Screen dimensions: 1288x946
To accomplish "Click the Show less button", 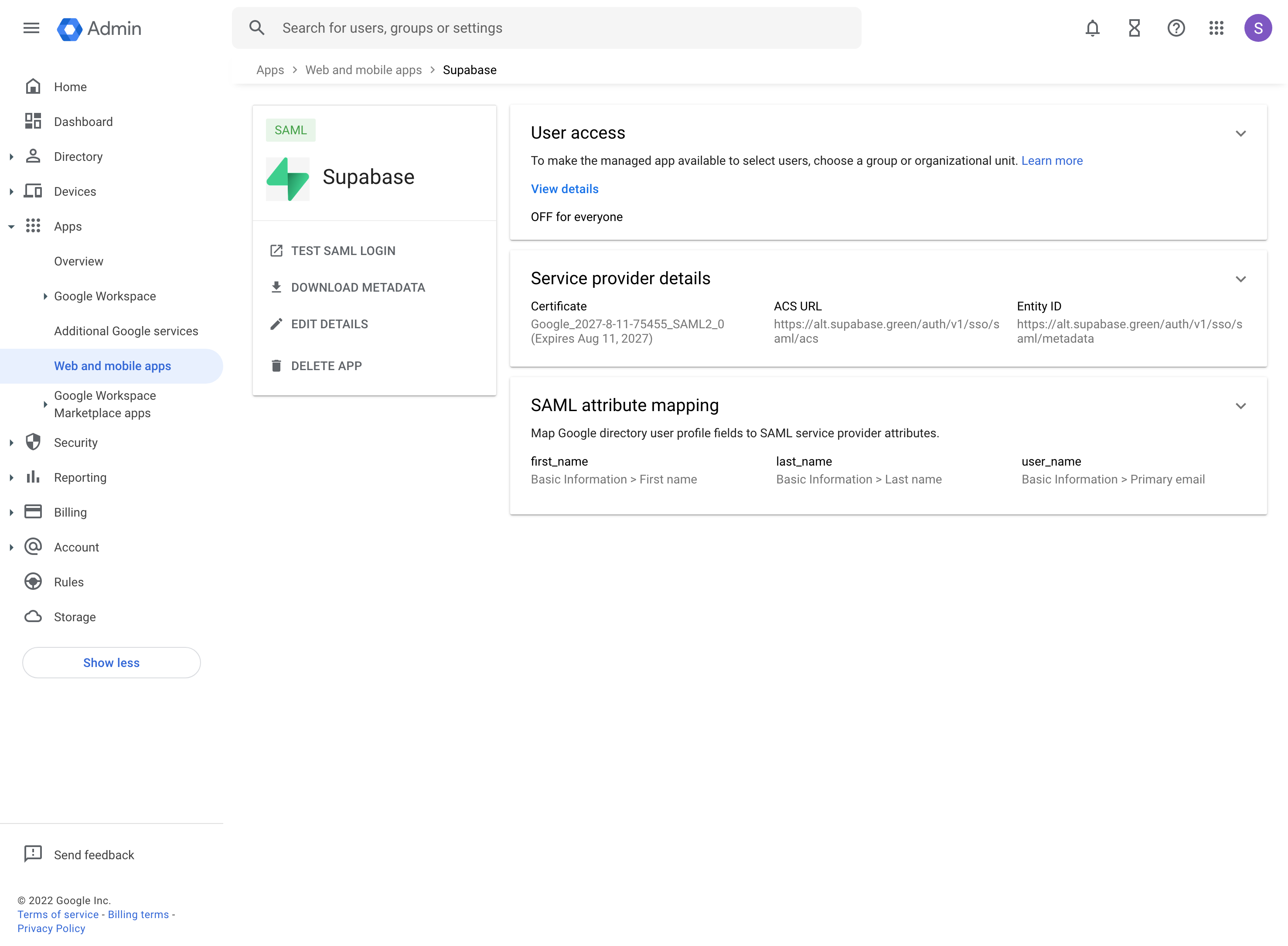I will (x=111, y=663).
